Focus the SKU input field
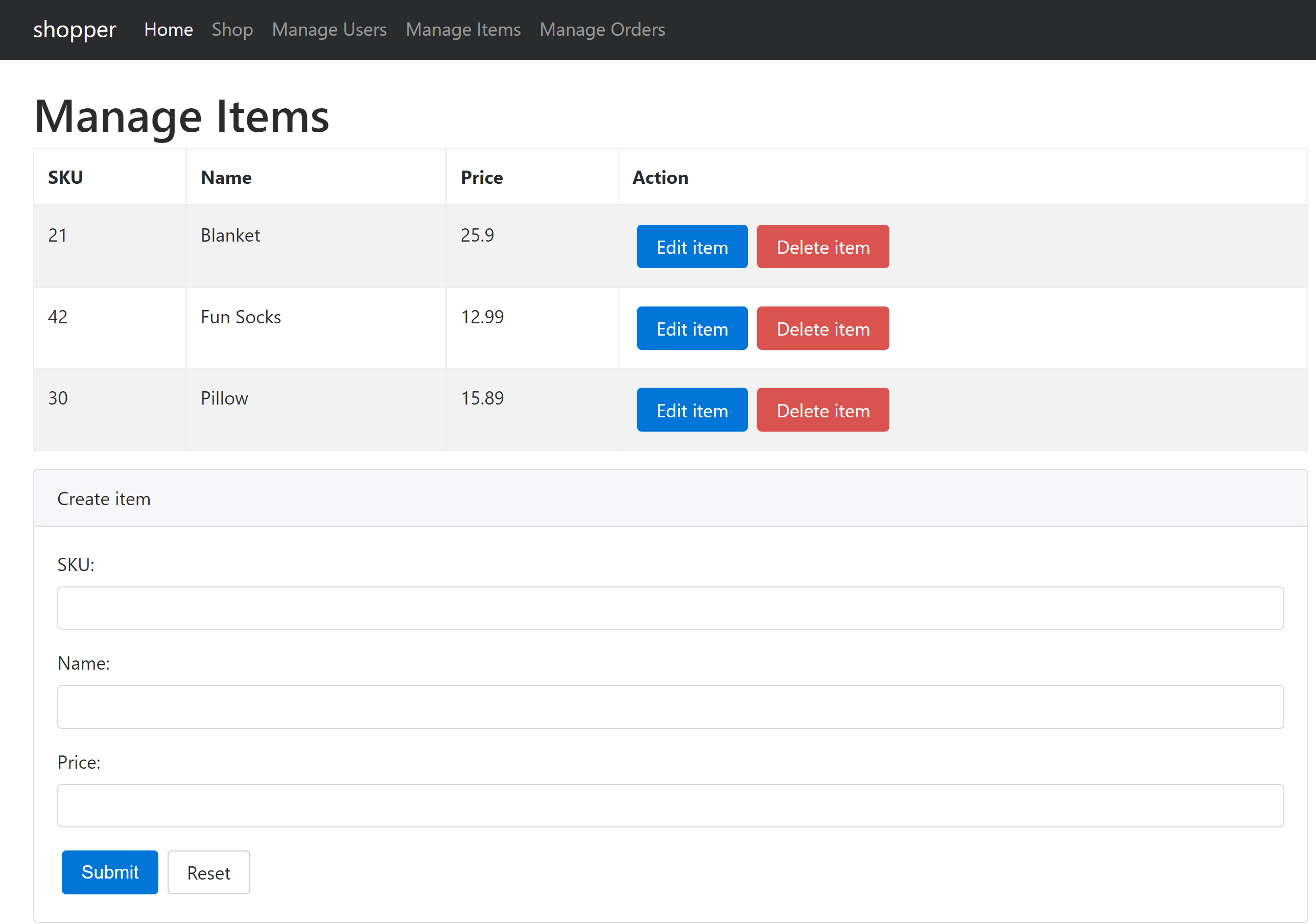Screen dimensions: 1316x924 pos(670,608)
